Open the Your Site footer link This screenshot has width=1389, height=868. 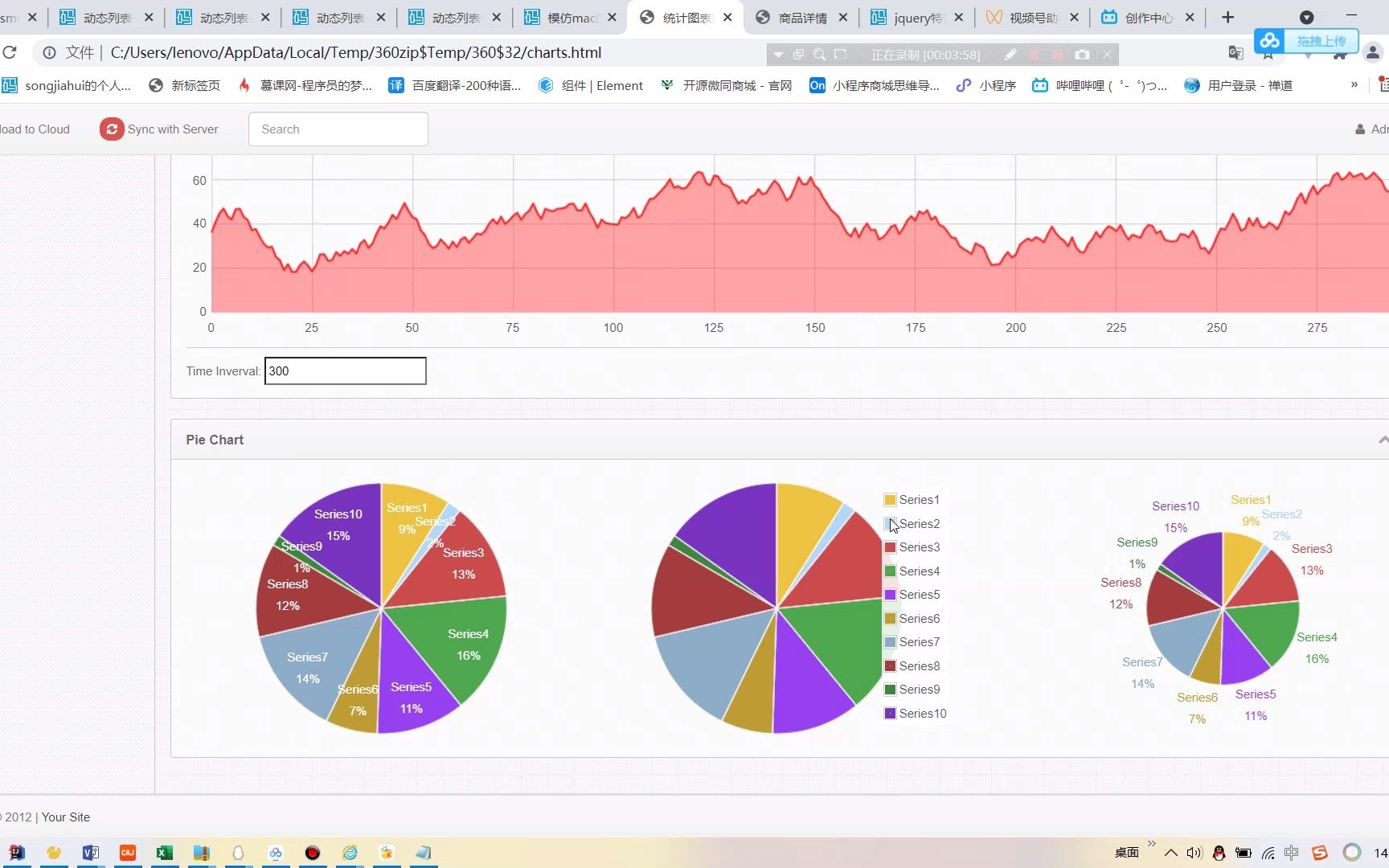point(66,817)
